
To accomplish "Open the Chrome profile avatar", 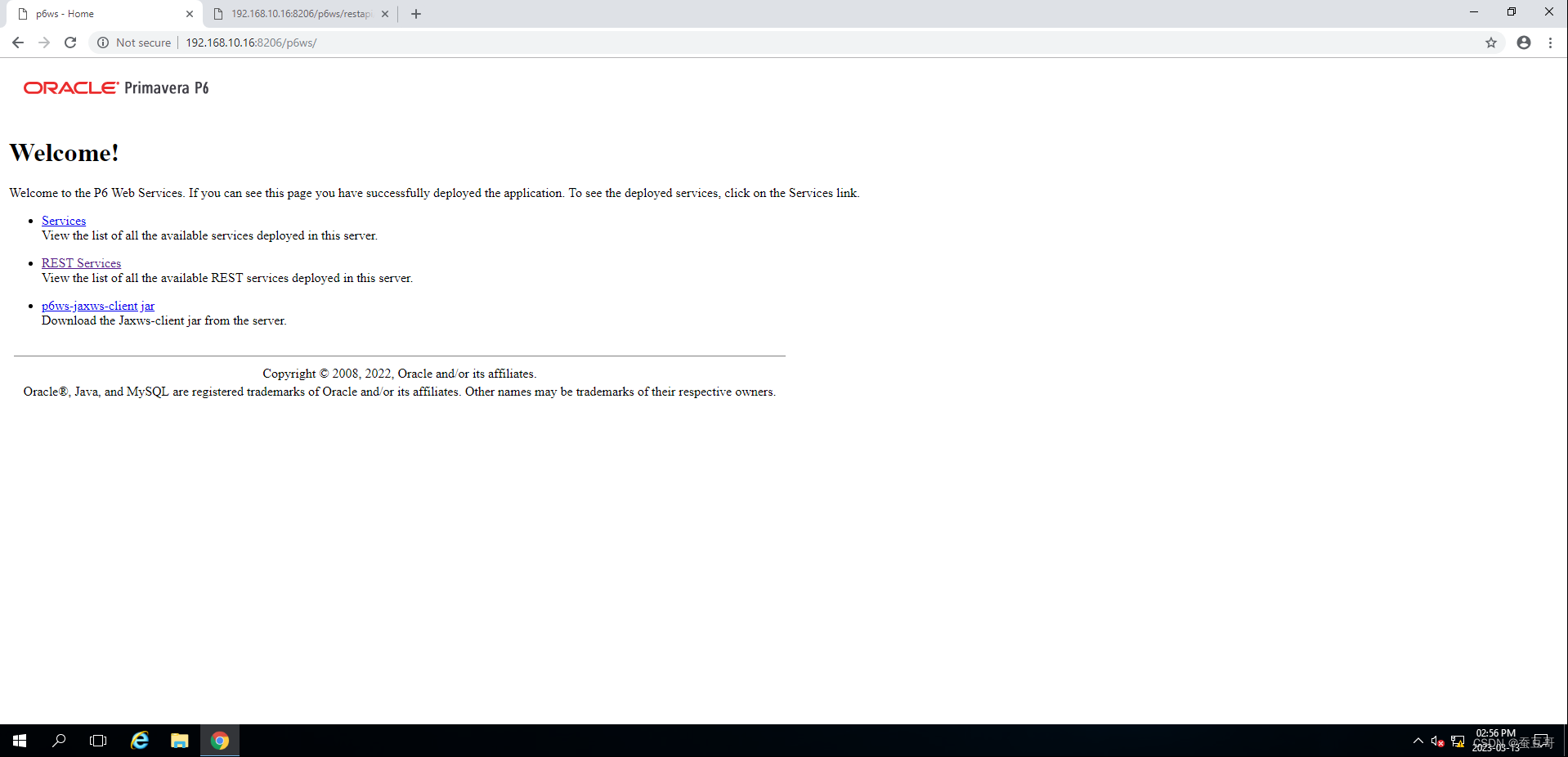I will (1524, 43).
